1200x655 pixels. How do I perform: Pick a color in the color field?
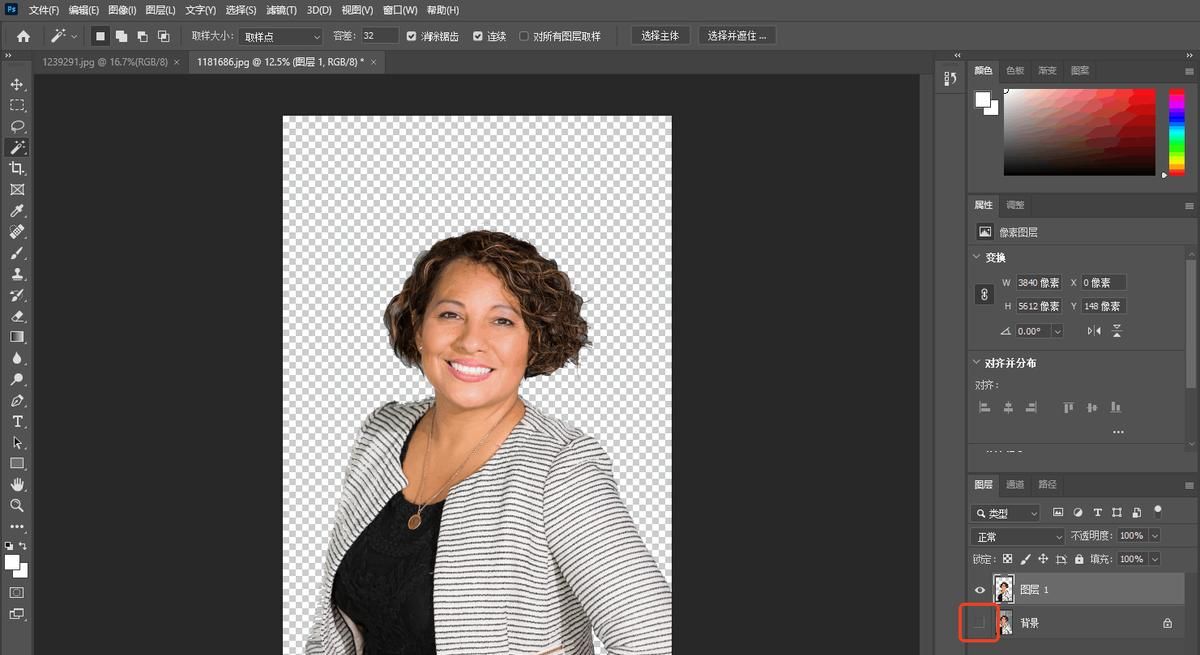tap(1079, 132)
